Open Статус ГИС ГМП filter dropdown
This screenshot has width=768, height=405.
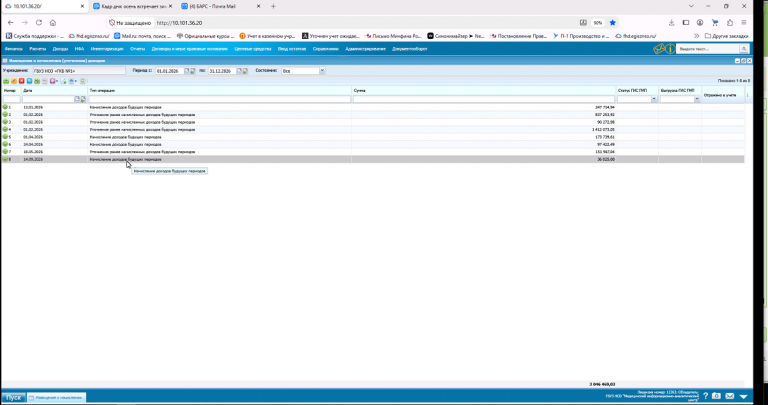[x=654, y=99]
